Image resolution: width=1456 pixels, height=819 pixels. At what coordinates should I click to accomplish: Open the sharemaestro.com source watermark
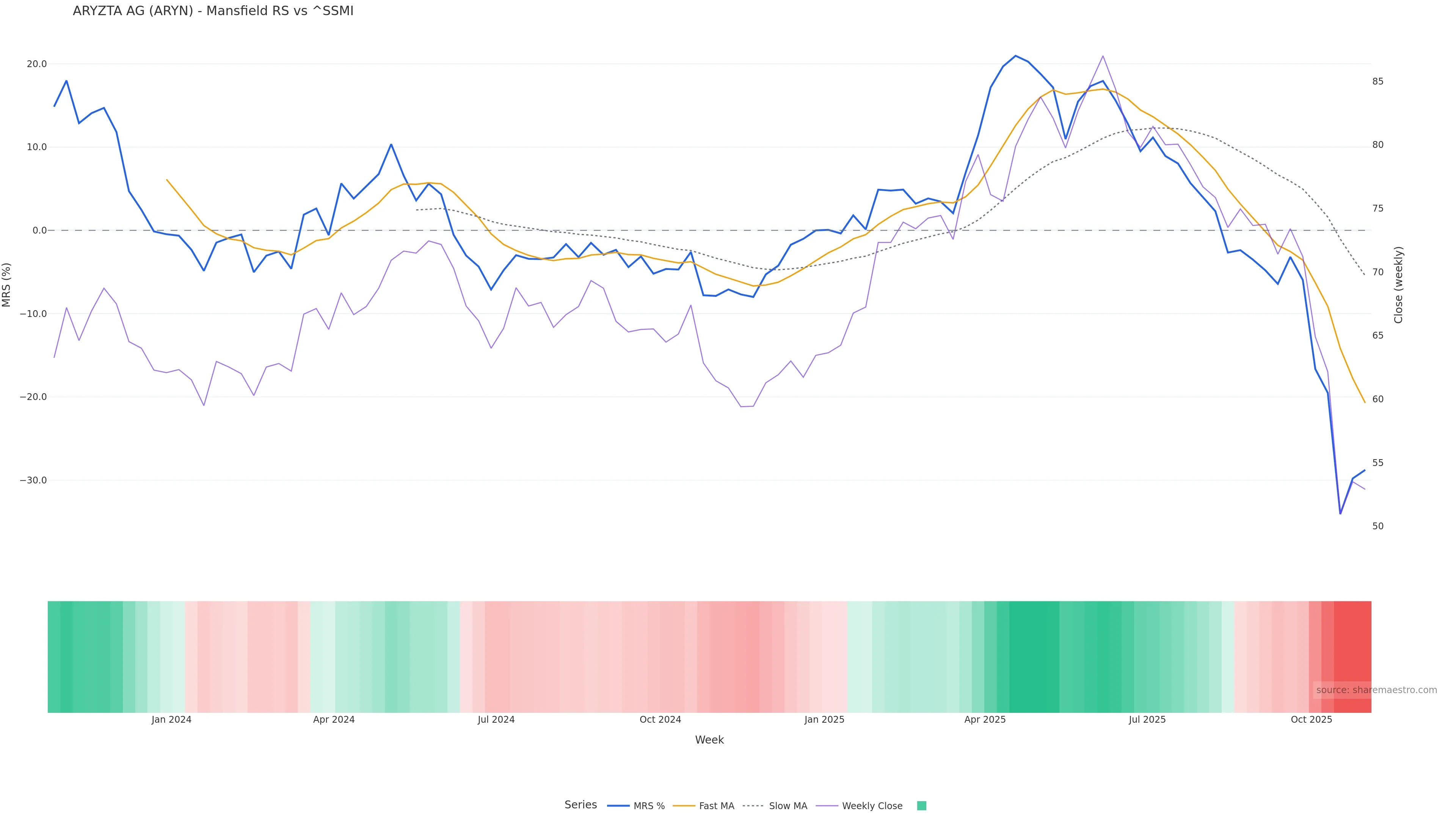click(1376, 690)
